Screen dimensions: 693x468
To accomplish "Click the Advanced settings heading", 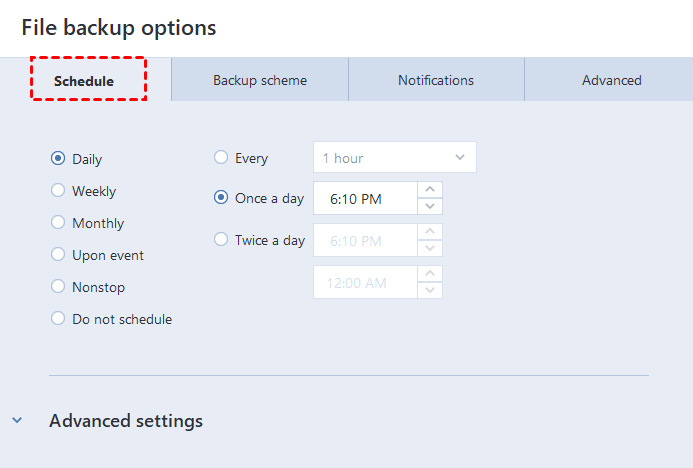I will pos(126,421).
